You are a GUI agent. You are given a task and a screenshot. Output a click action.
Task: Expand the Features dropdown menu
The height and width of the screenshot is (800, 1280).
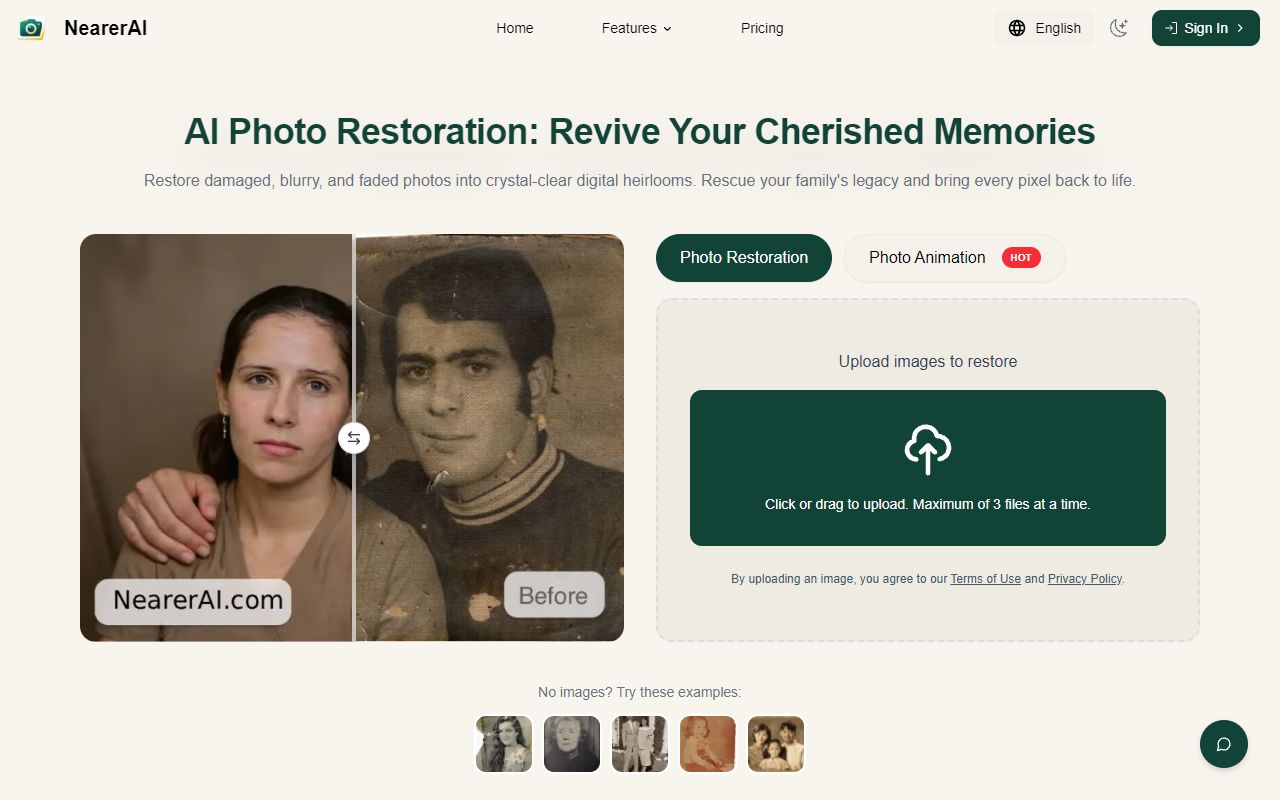click(636, 28)
